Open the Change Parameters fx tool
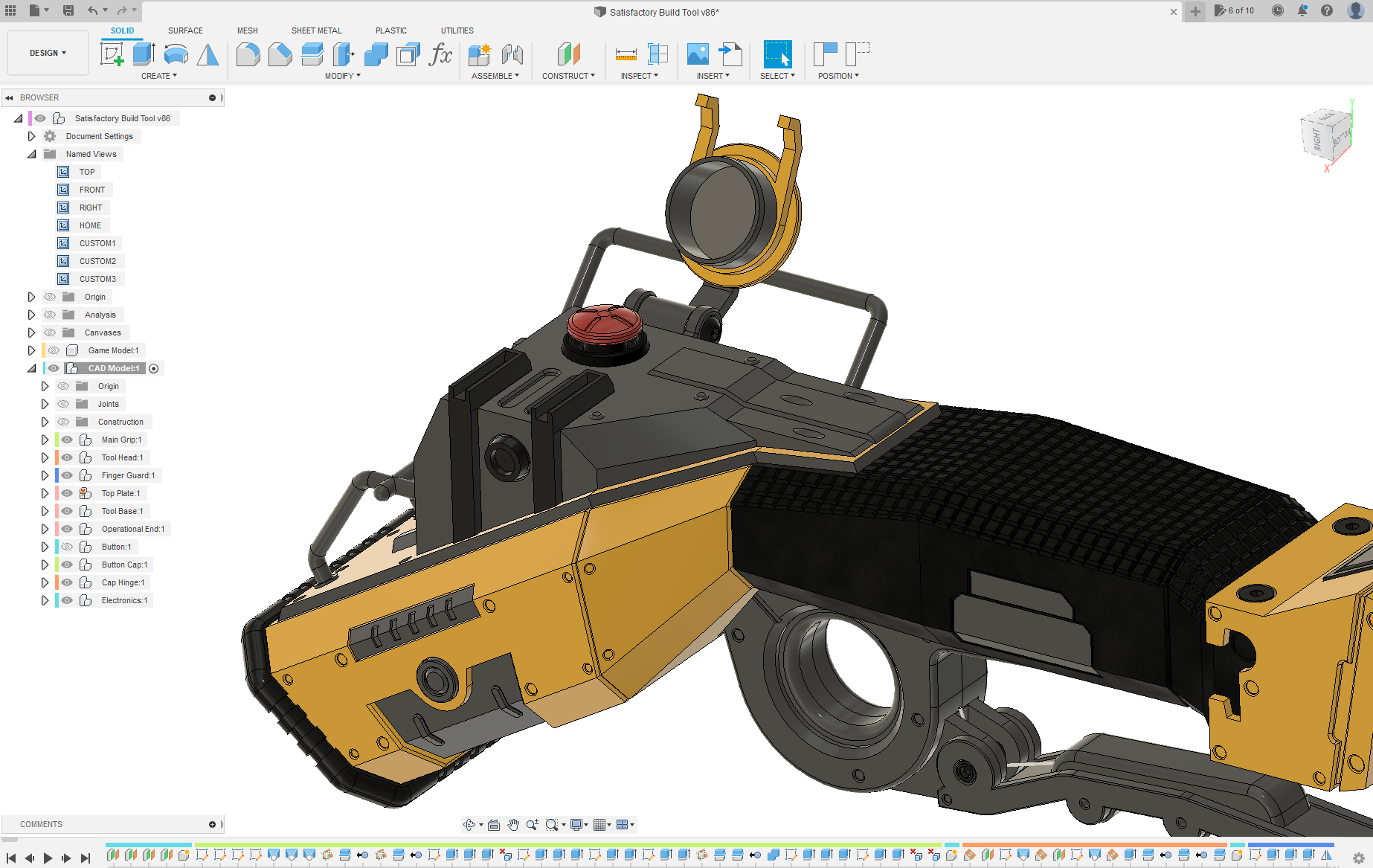 (440, 54)
